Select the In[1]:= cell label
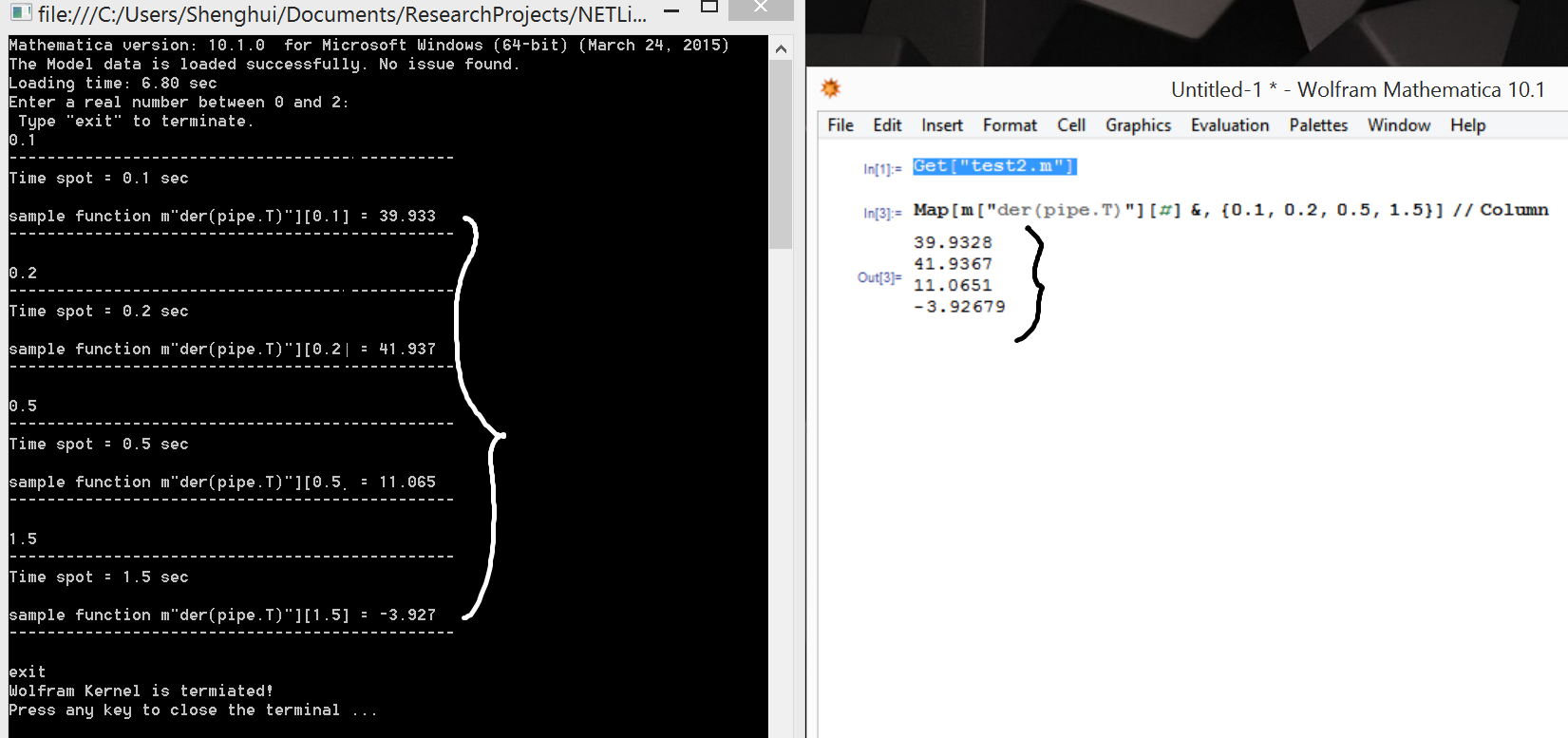This screenshot has height=738, width=1568. coord(882,169)
